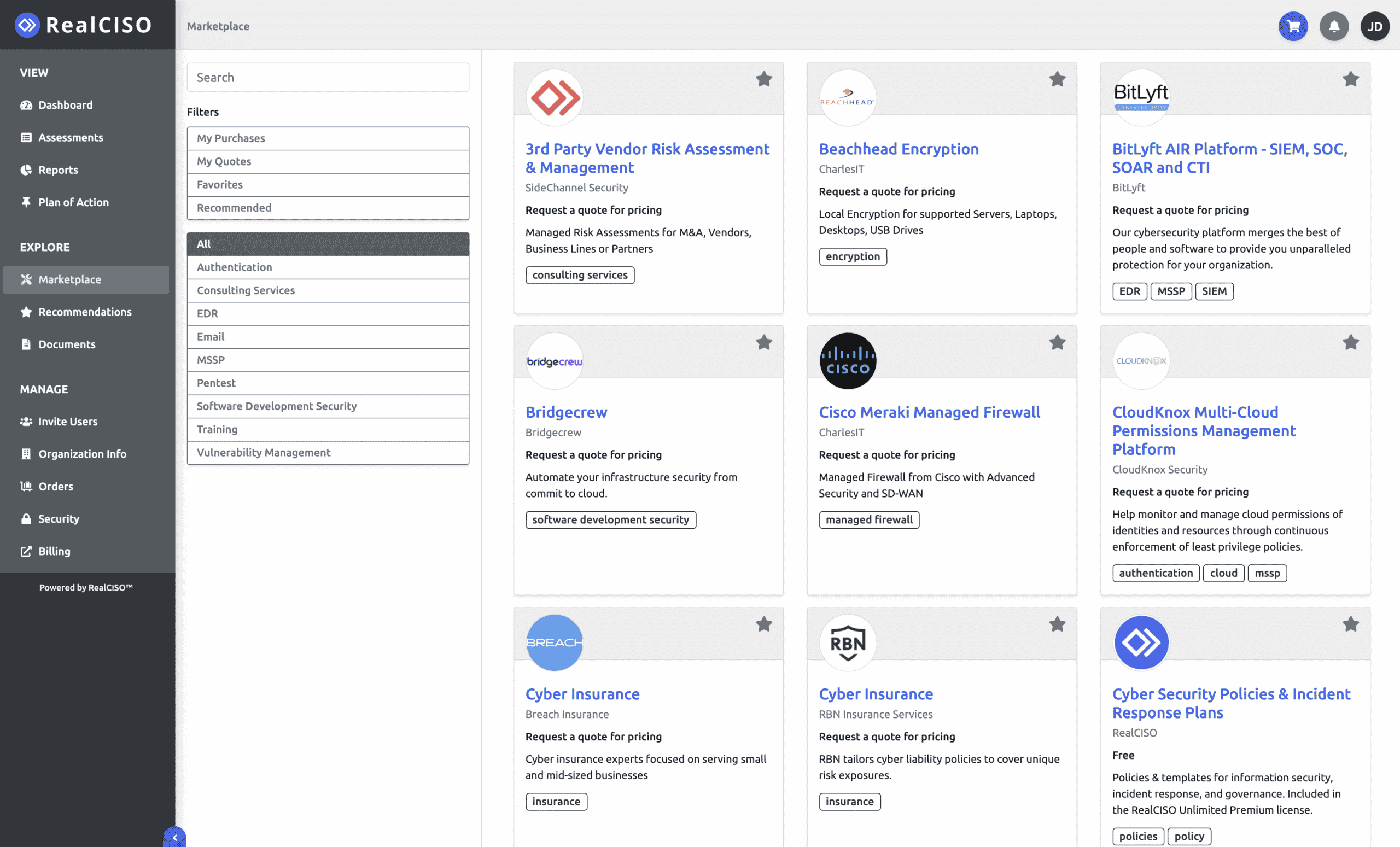Filter by Recommended
Screen dimensions: 1400x847
click(x=328, y=208)
